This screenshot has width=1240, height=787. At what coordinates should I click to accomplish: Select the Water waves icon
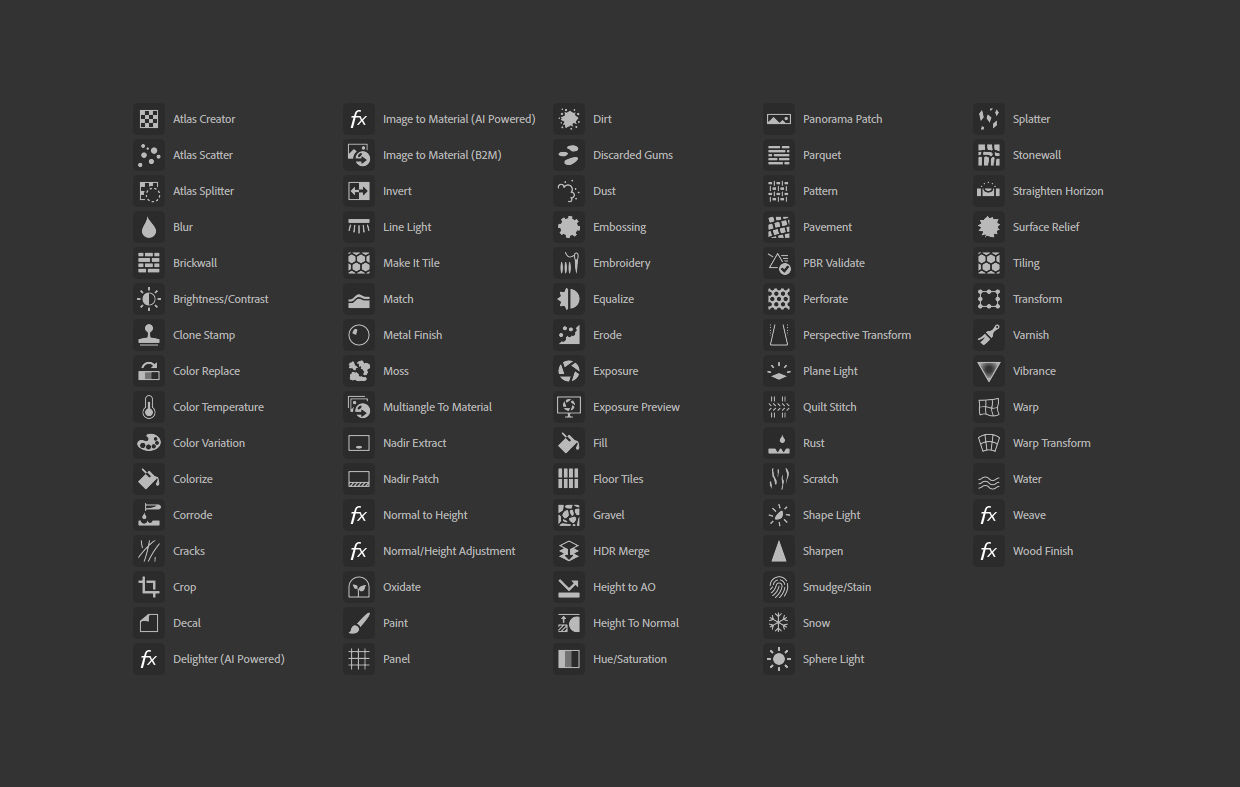(x=989, y=479)
